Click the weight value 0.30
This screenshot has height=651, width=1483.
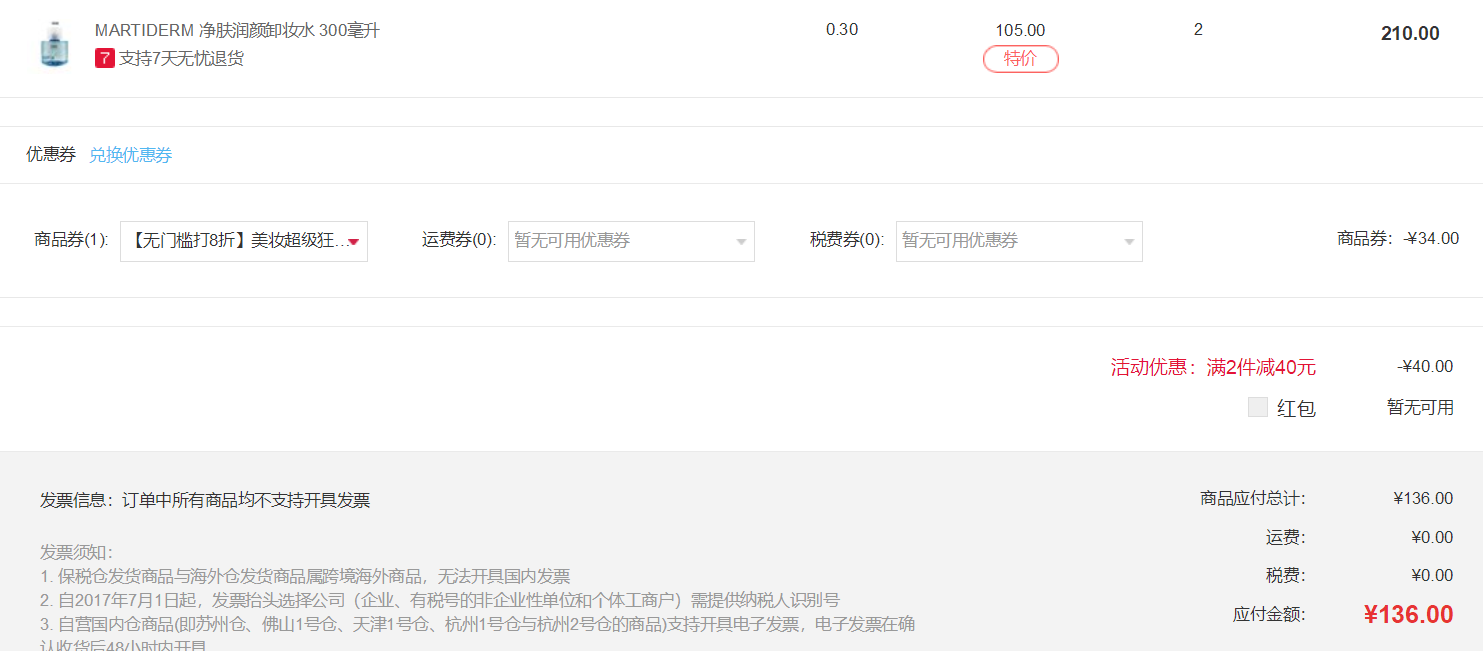pos(842,30)
